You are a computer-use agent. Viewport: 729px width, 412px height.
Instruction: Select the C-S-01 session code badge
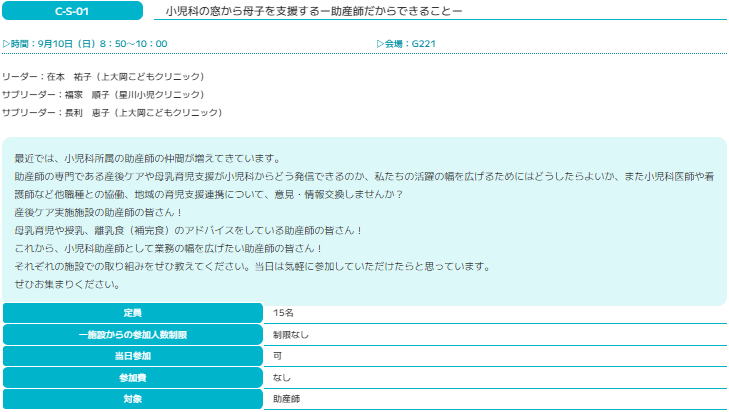point(72,10)
